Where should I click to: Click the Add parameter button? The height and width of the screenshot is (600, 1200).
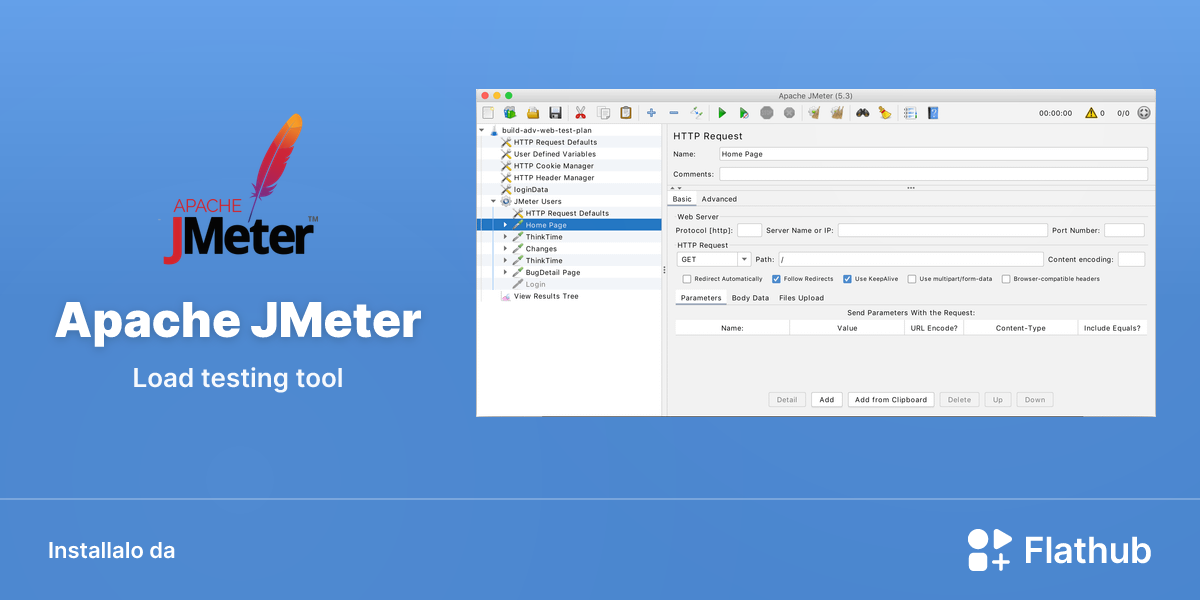[x=827, y=400]
